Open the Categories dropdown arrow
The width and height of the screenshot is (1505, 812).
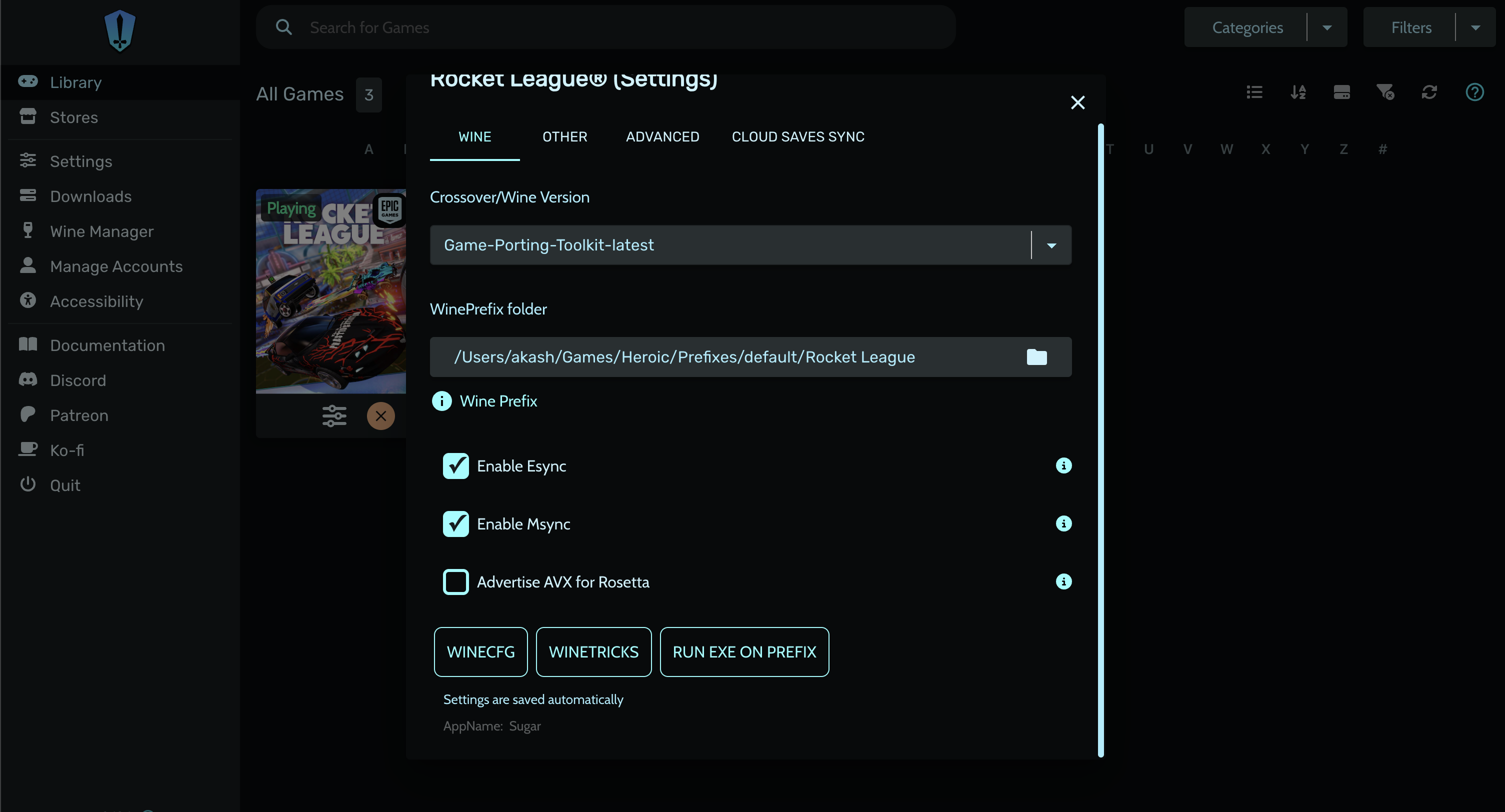click(x=1327, y=27)
